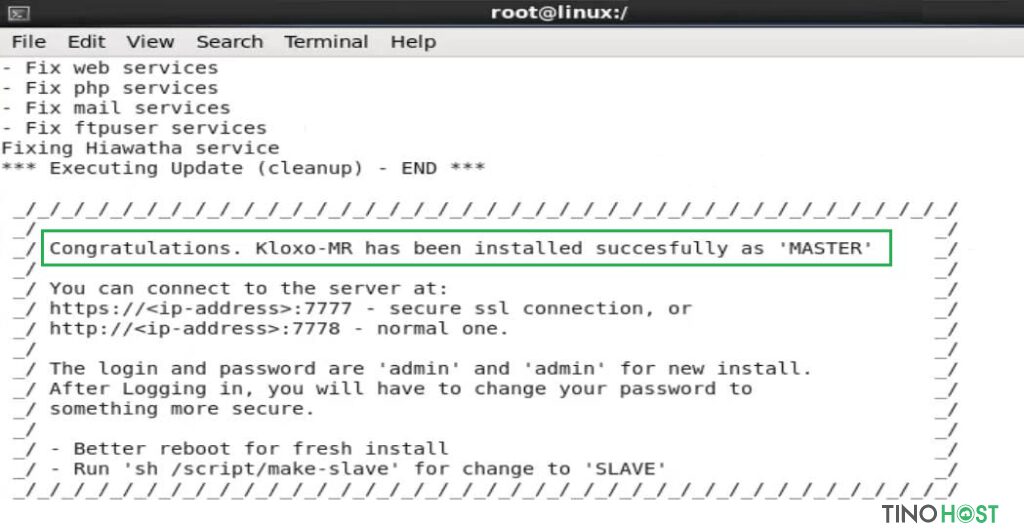Screen dimensions: 1024x529
Task: Click the 'Fix php services' output line
Action: (x=110, y=88)
